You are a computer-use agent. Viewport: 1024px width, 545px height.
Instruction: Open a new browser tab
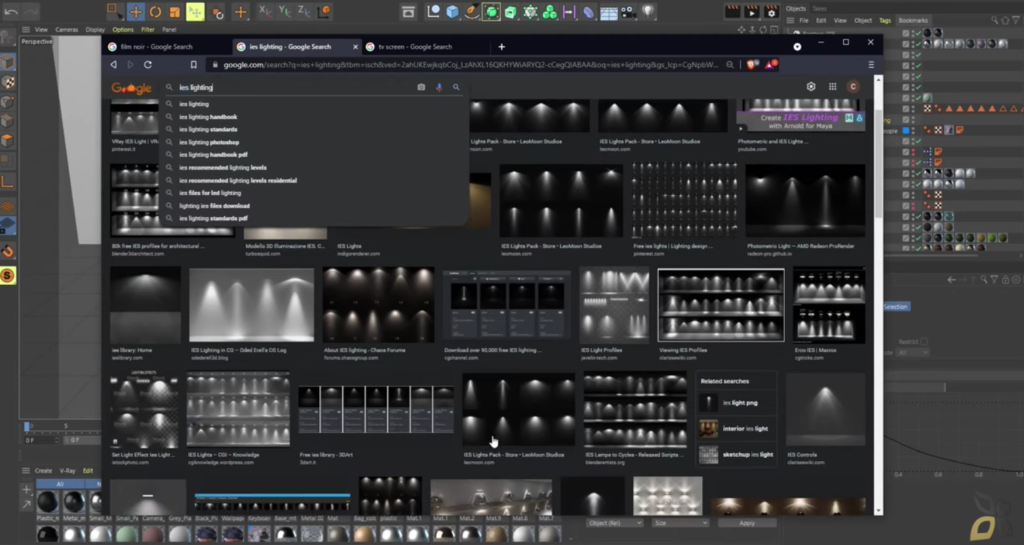(502, 47)
